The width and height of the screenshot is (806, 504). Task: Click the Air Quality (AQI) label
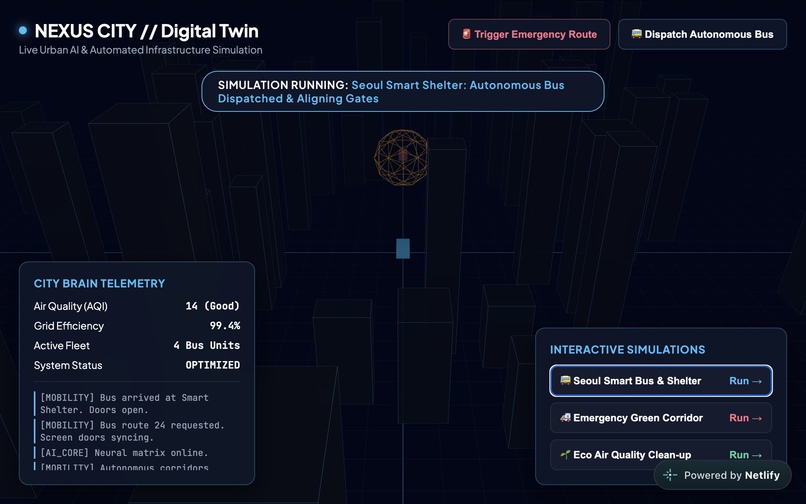(x=70, y=307)
